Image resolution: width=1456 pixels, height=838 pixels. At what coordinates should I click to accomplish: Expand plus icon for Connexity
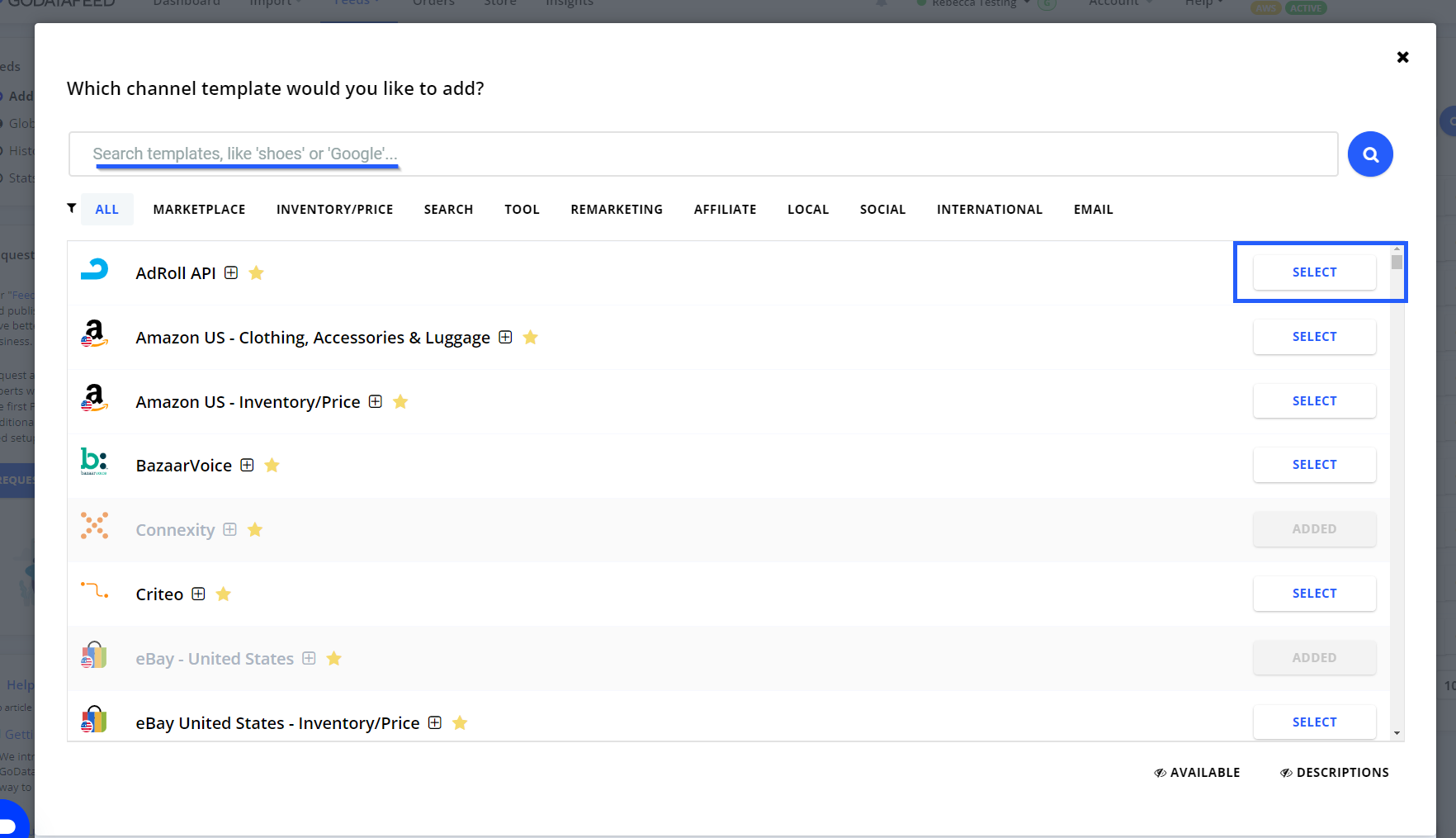(x=230, y=529)
